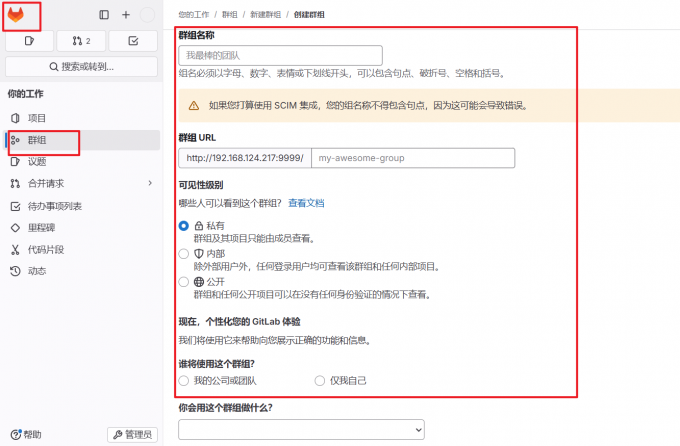Open 里程碑 in the sidebar
Screen dimensions: 680x446
[x=41, y=227]
